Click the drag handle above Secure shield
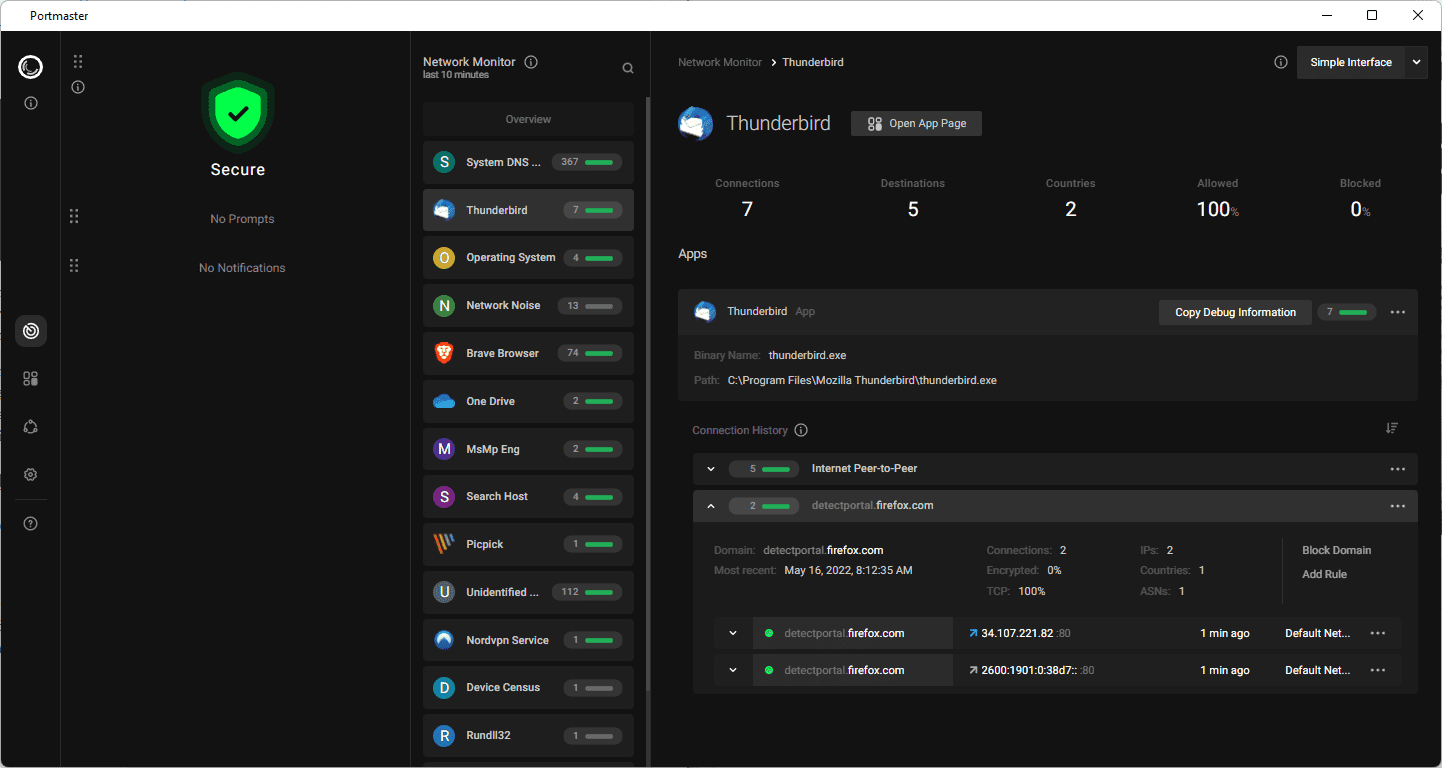Screen dimensions: 1442x768 coord(78,61)
